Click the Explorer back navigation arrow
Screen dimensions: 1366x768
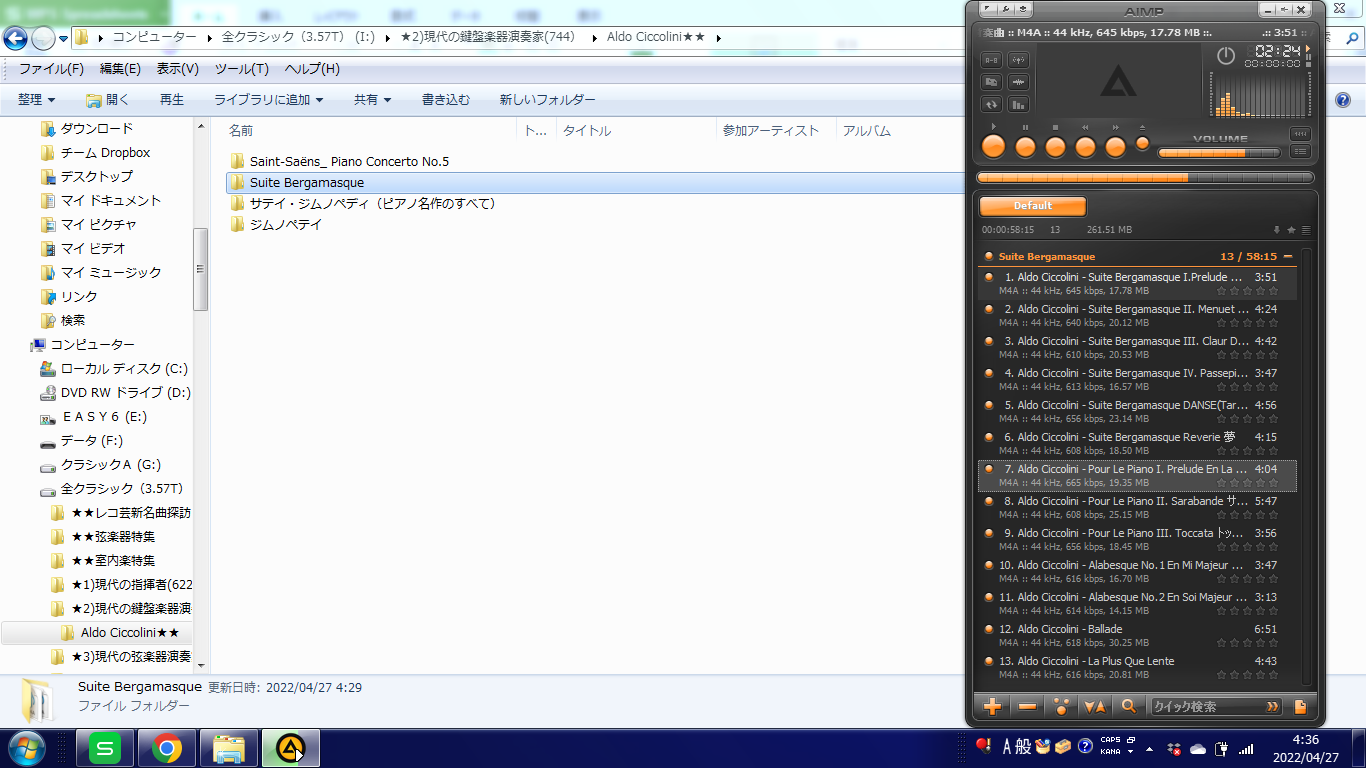(x=15, y=38)
